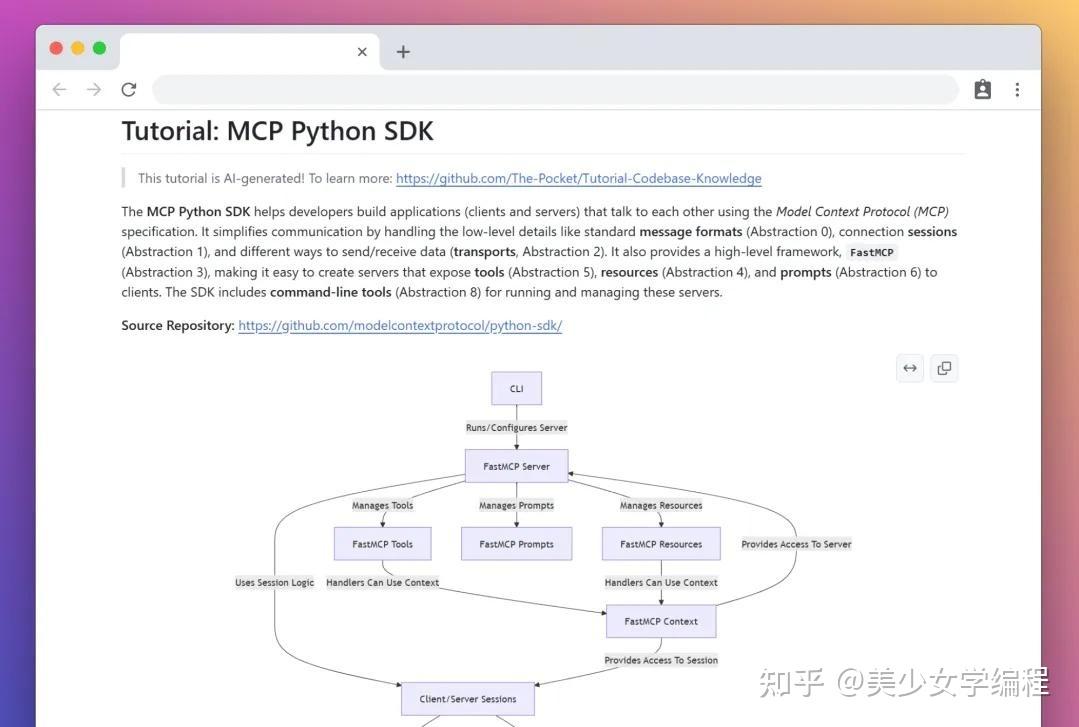Click the green maximize traffic light

point(99,47)
